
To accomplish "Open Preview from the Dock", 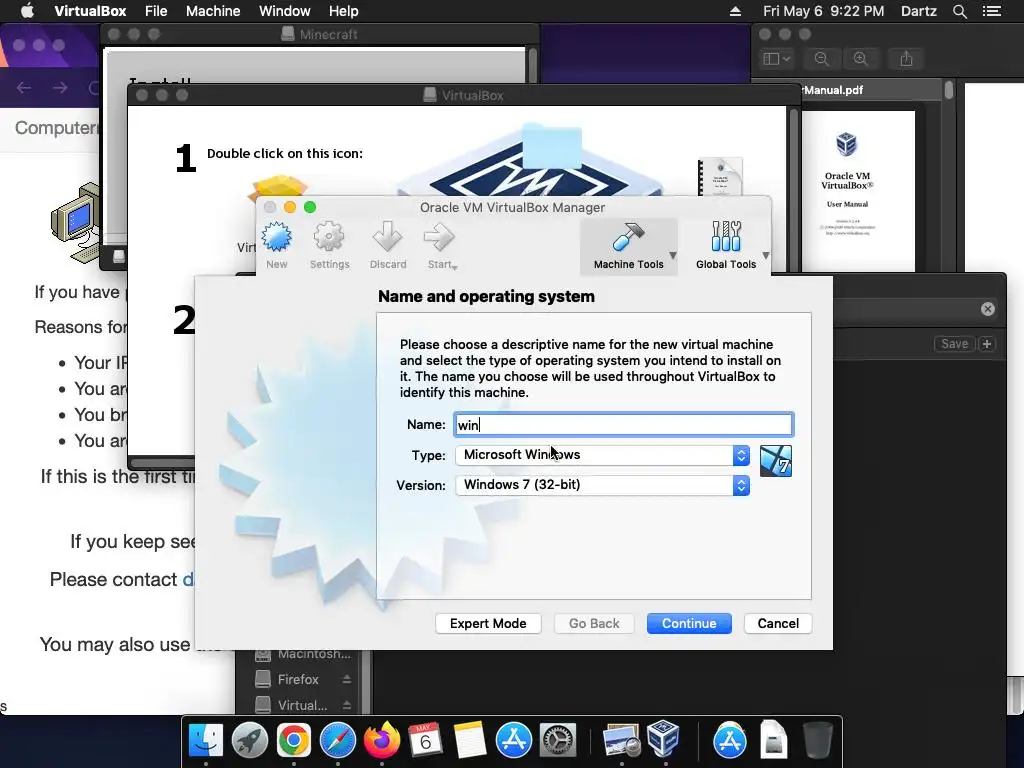I will (x=621, y=741).
